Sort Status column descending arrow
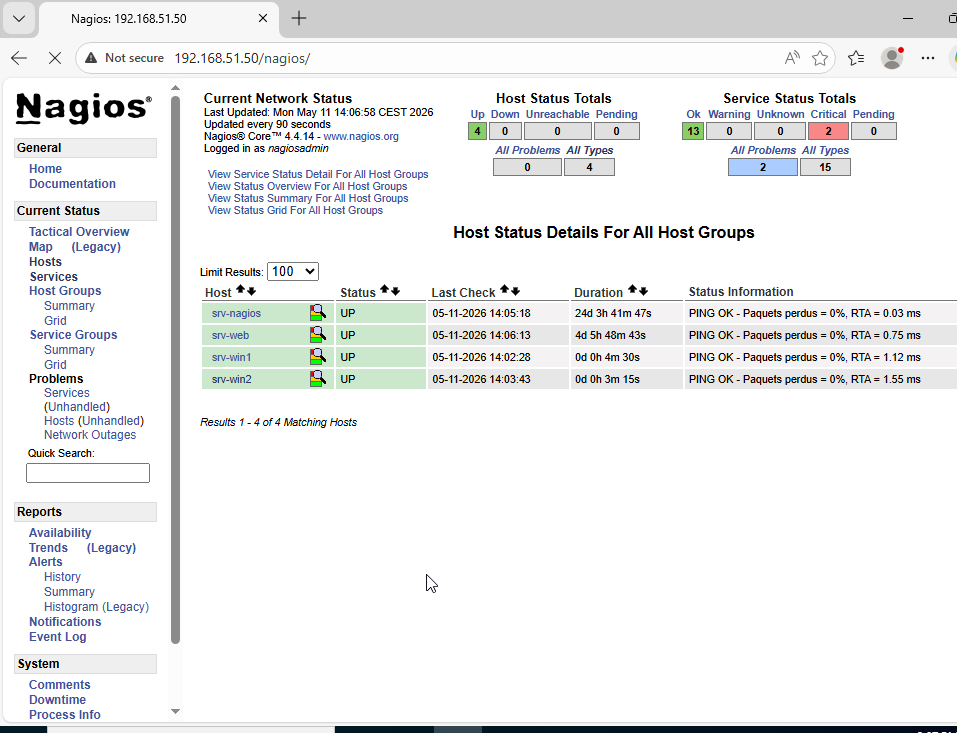The height and width of the screenshot is (733, 957). pyautogui.click(x=395, y=291)
